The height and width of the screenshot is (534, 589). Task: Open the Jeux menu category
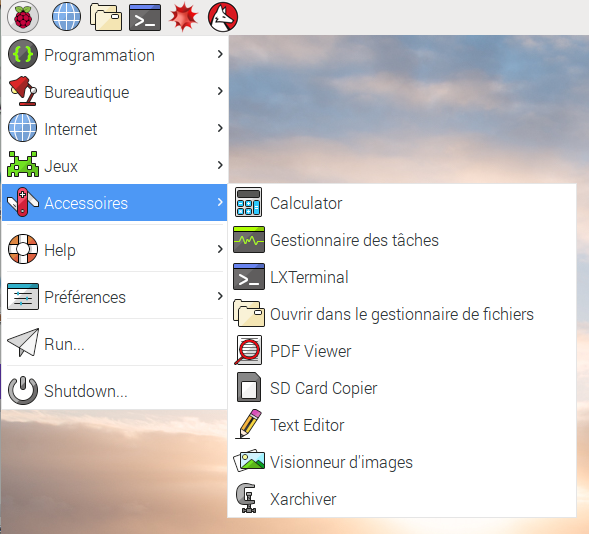coord(115,165)
